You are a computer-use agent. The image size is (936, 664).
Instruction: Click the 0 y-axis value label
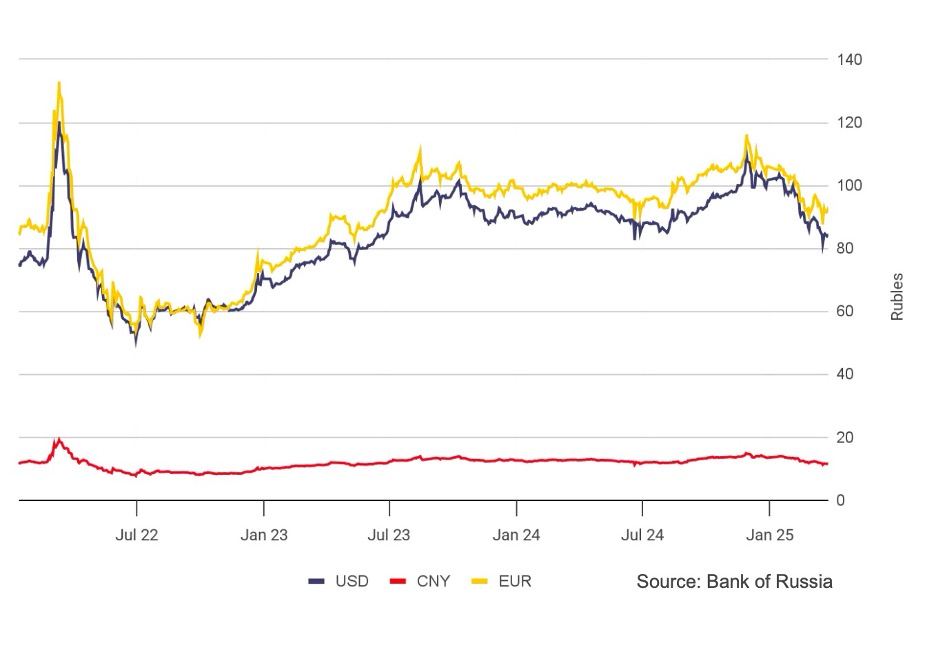tap(842, 500)
